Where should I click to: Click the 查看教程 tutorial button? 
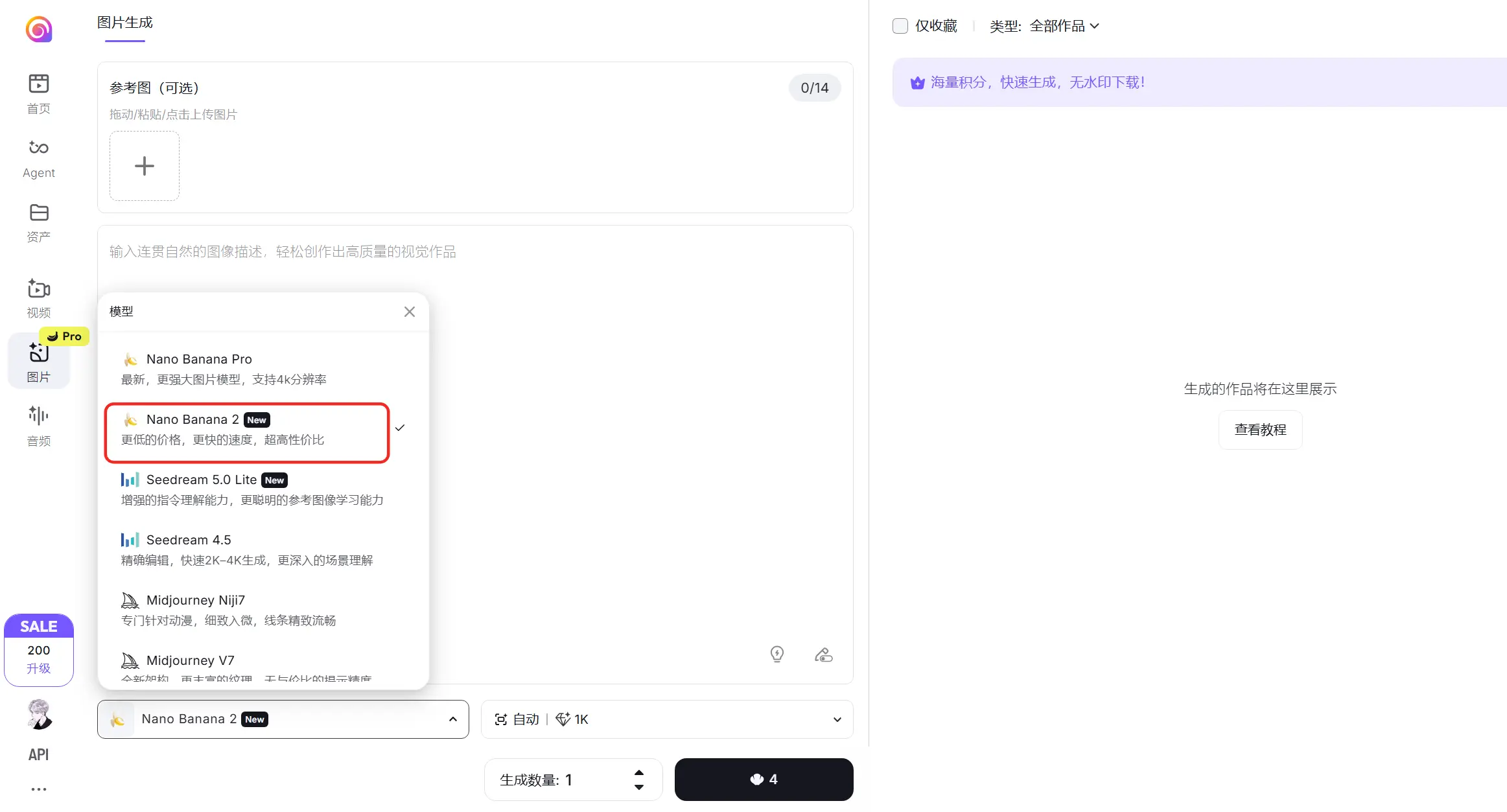click(1259, 430)
